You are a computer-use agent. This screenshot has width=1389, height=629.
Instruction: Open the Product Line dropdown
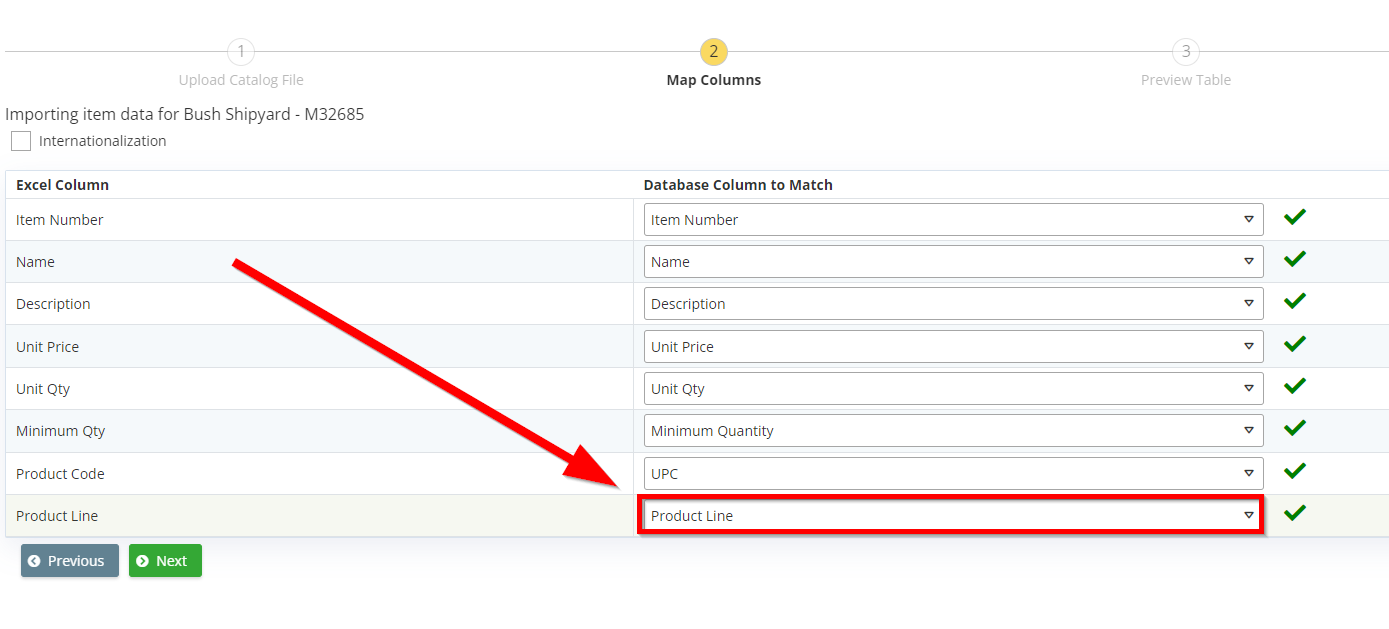[x=952, y=516]
